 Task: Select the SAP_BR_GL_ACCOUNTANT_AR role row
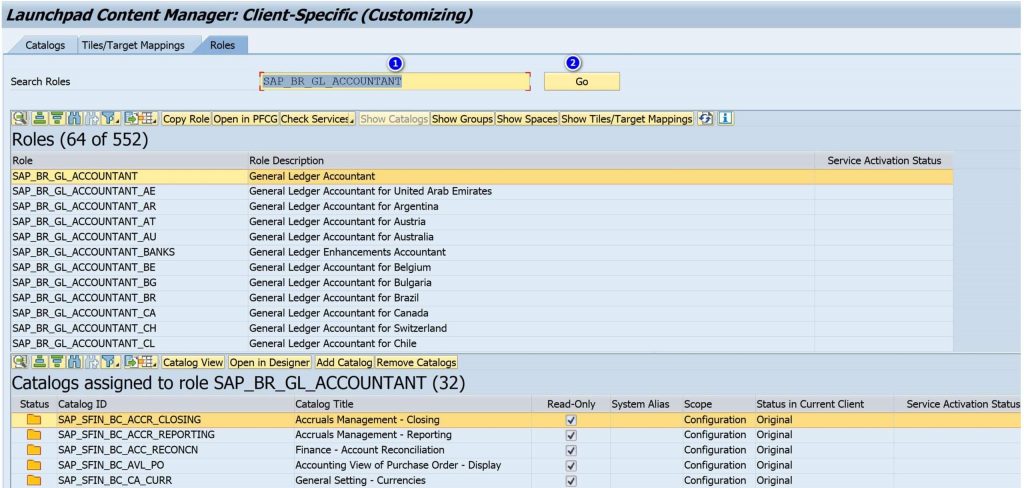(481, 206)
